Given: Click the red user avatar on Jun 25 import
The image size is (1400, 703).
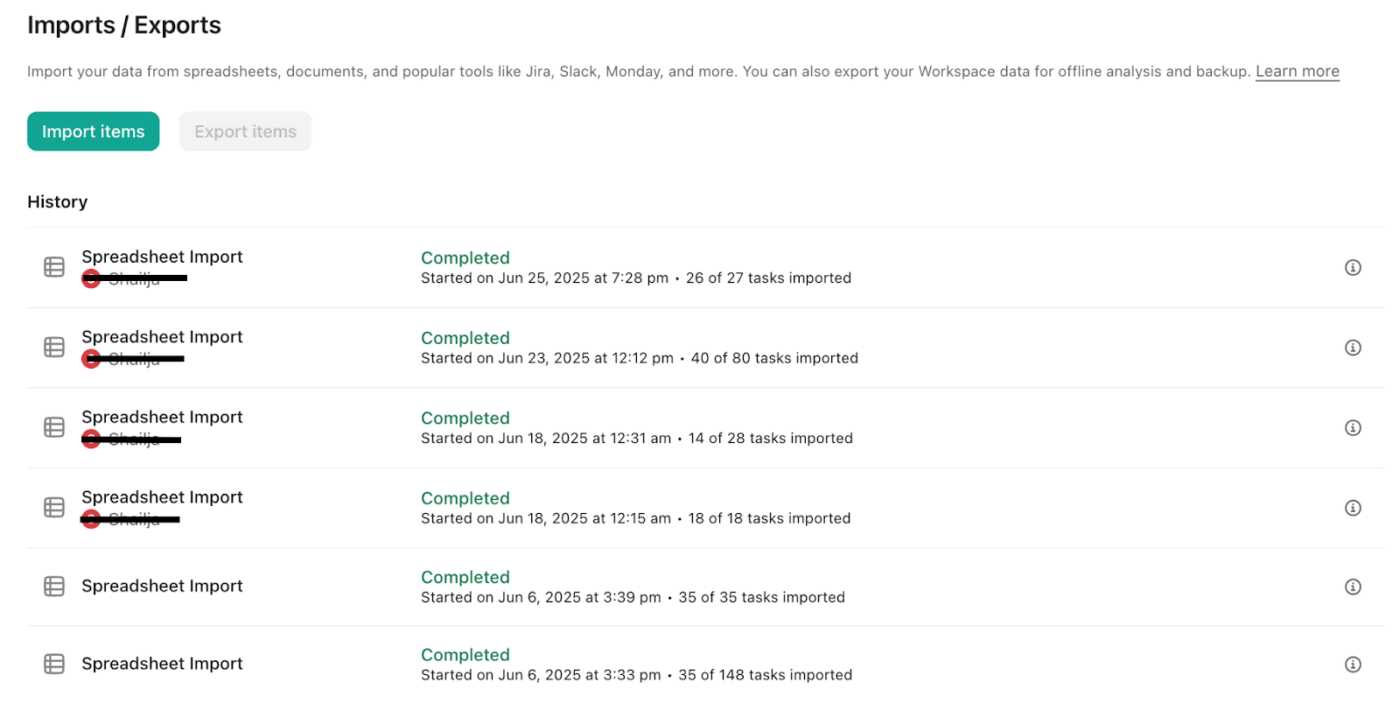Looking at the screenshot, I should 91,278.
